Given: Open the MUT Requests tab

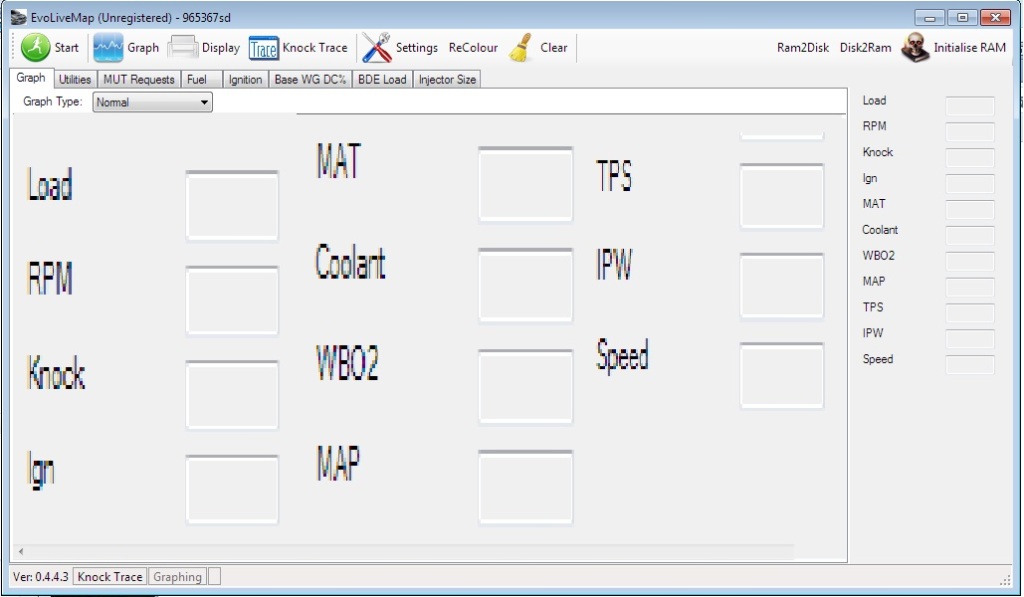Looking at the screenshot, I should 138,80.
